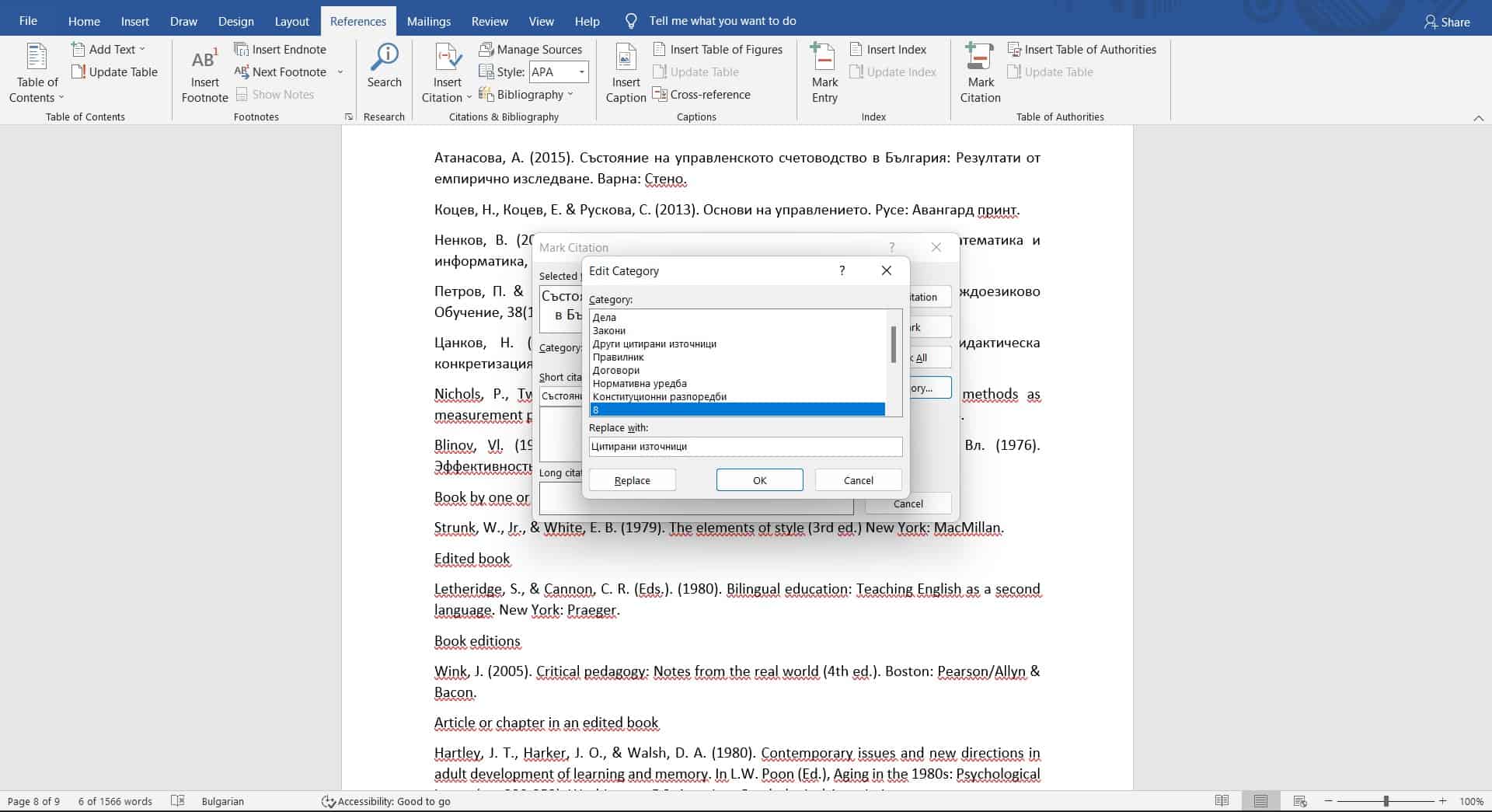Select the Правилник category
The height and width of the screenshot is (812, 1492).
coord(737,357)
